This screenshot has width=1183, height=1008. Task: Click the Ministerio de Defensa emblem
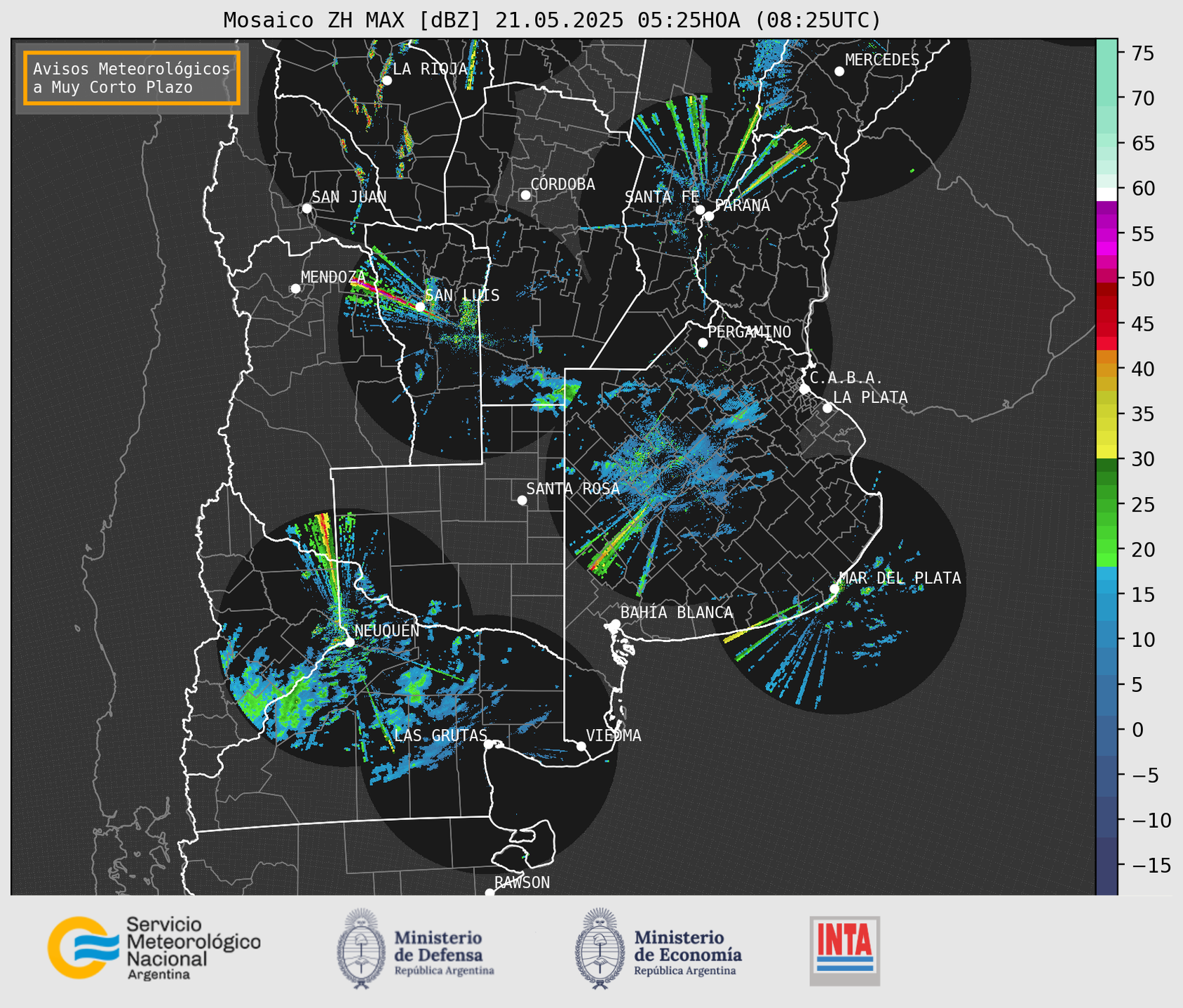tap(362, 949)
